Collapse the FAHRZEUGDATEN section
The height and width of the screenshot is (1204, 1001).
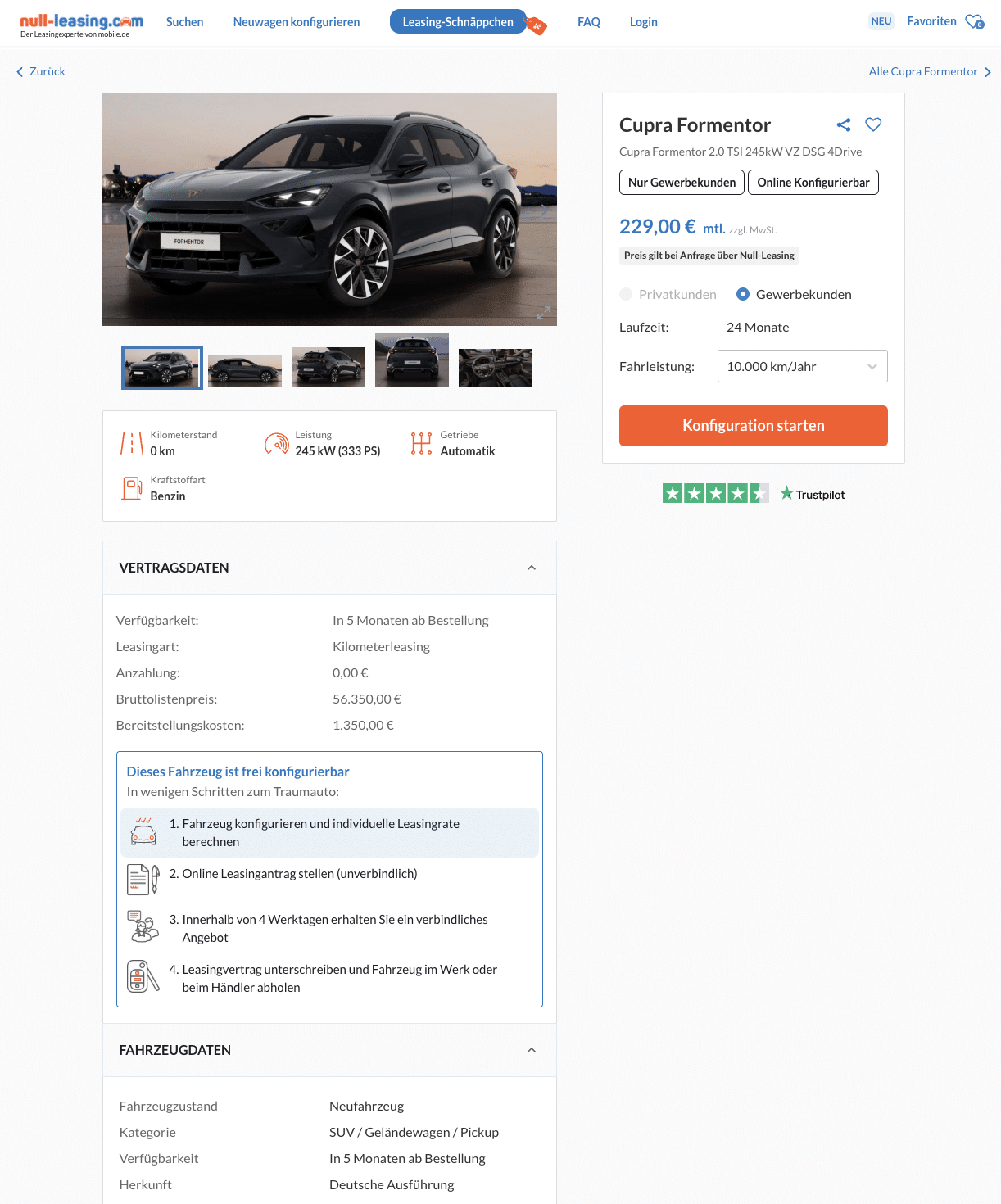pos(532,1050)
